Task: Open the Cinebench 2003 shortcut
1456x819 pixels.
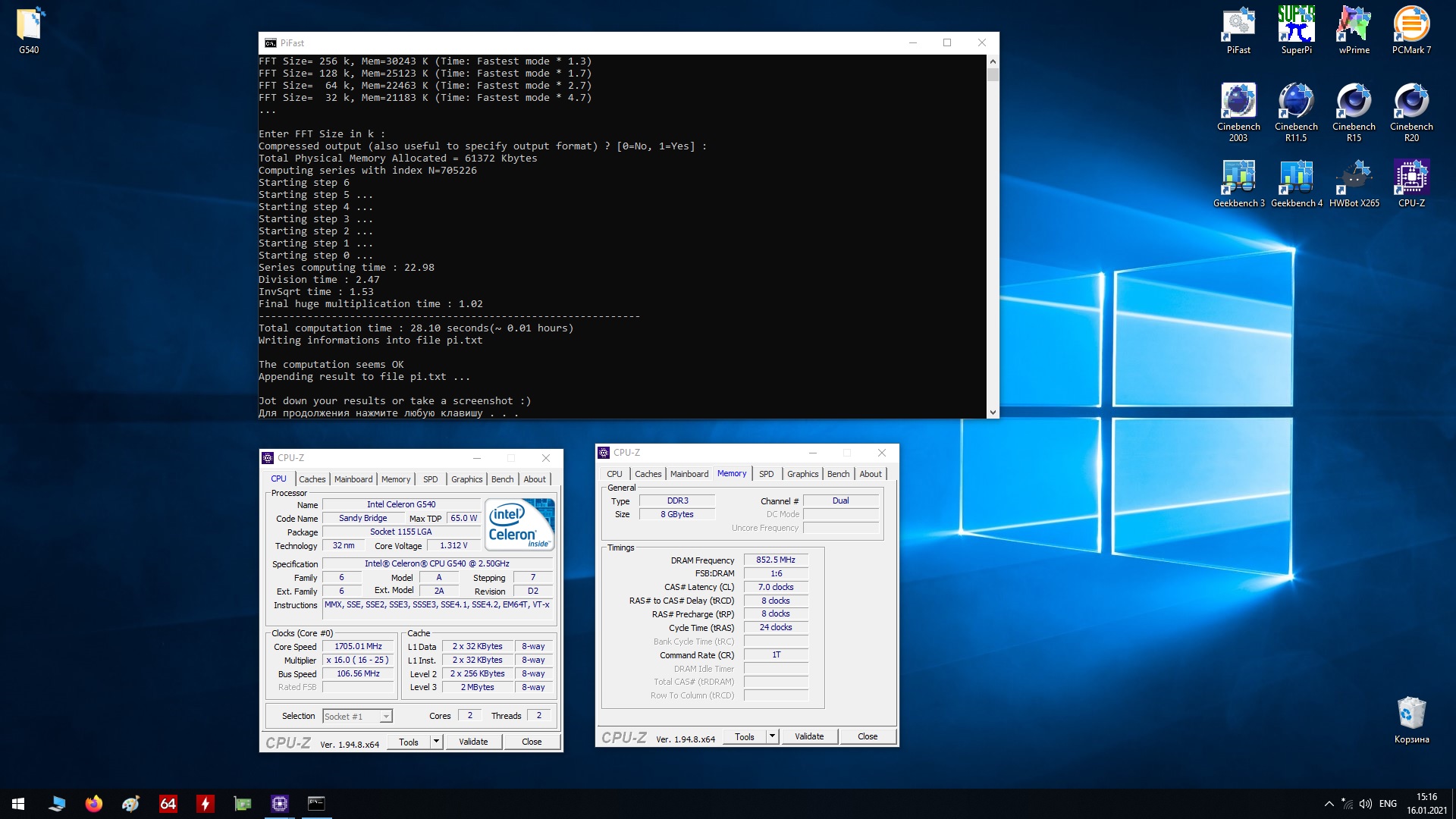Action: tap(1238, 112)
